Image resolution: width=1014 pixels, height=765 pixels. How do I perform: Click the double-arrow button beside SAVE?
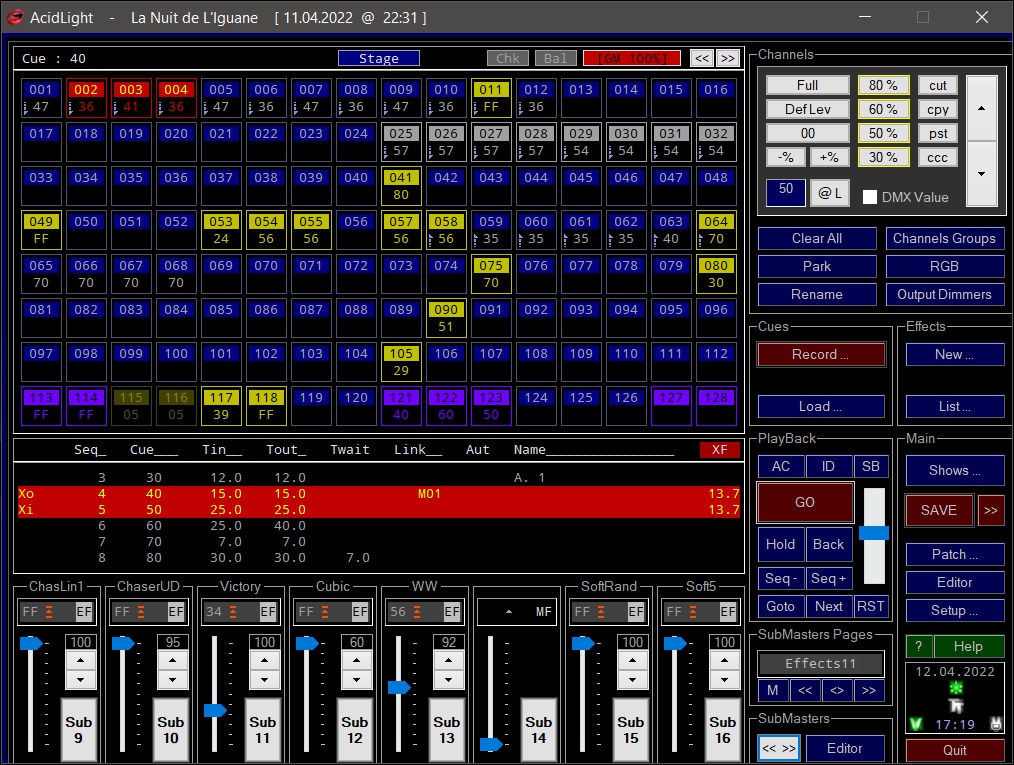[x=990, y=510]
